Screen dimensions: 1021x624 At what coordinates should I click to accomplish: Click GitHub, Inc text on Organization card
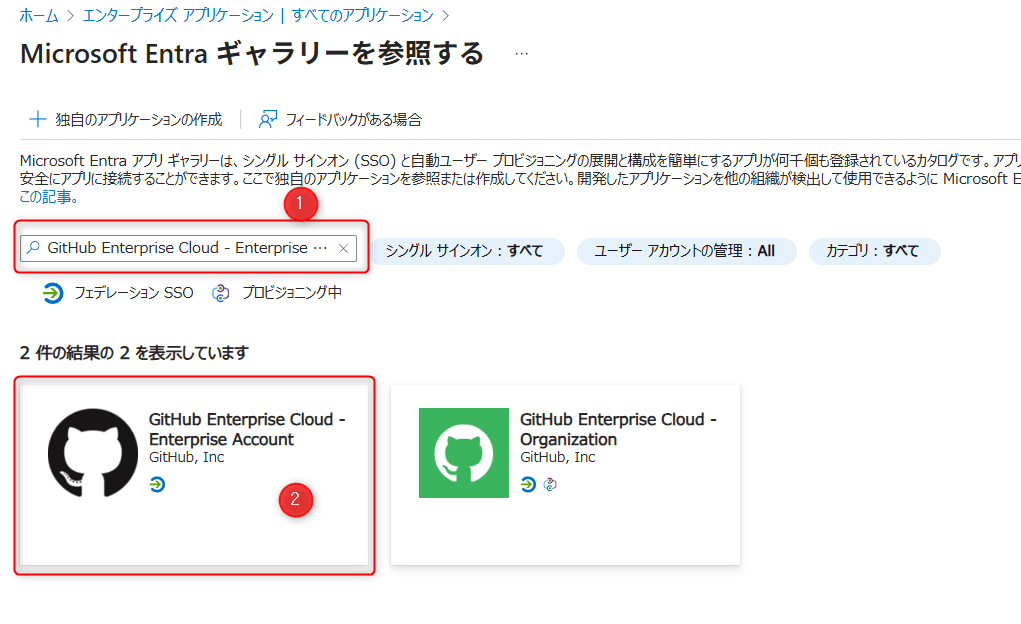tap(557, 457)
